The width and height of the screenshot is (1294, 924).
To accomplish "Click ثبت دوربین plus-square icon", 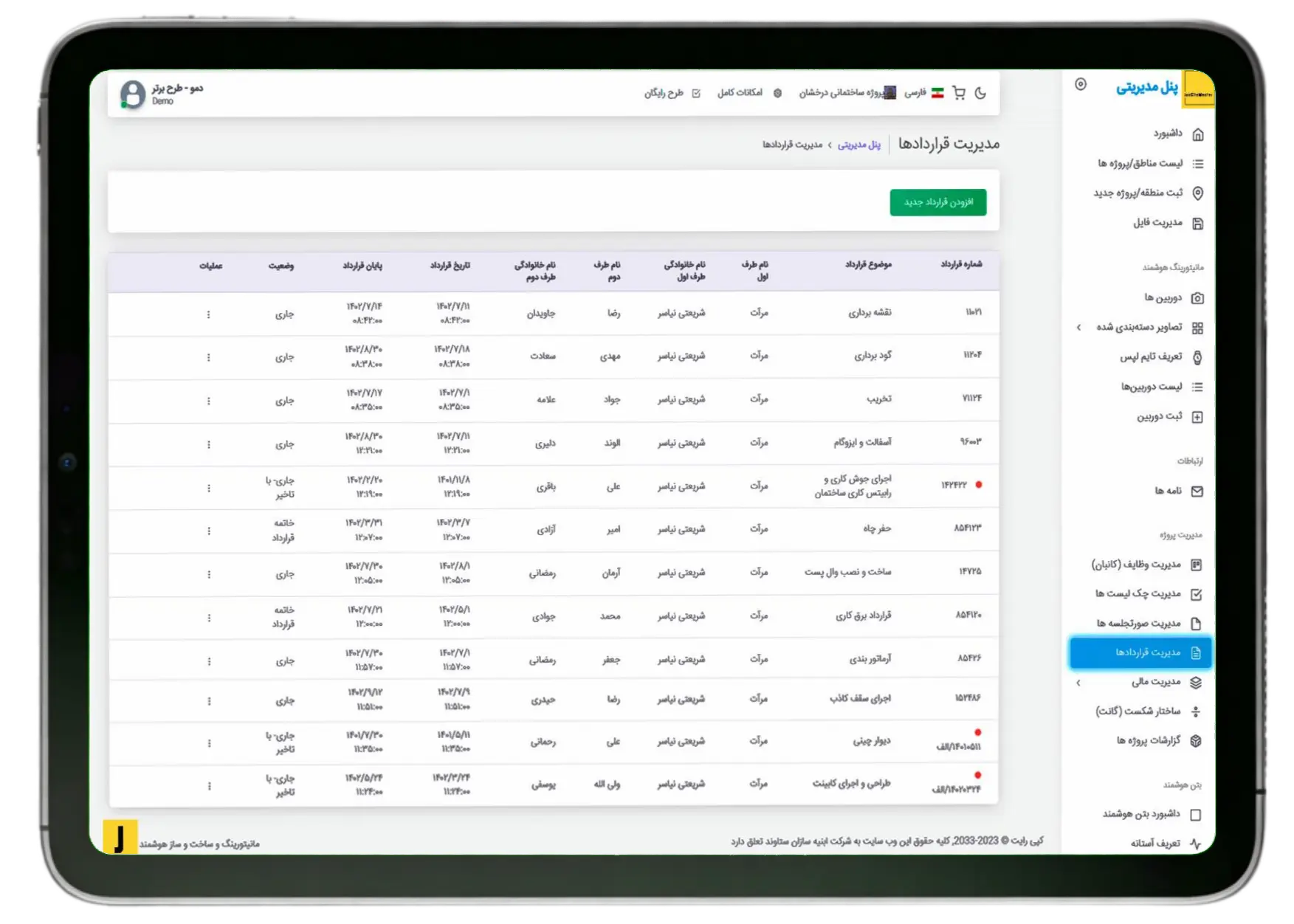I will (x=1197, y=417).
